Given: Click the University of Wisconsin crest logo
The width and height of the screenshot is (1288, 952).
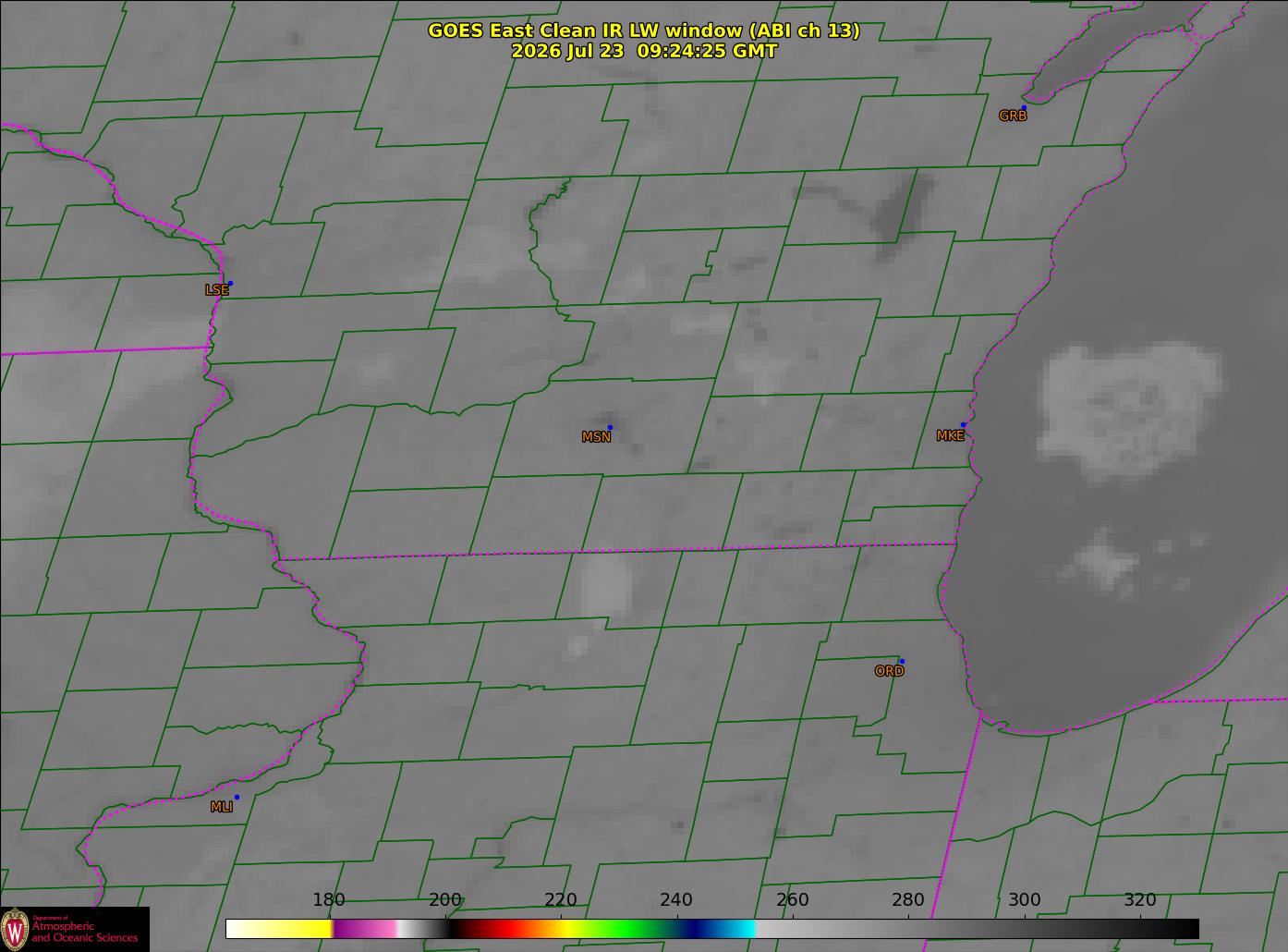Looking at the screenshot, I should point(15,928).
